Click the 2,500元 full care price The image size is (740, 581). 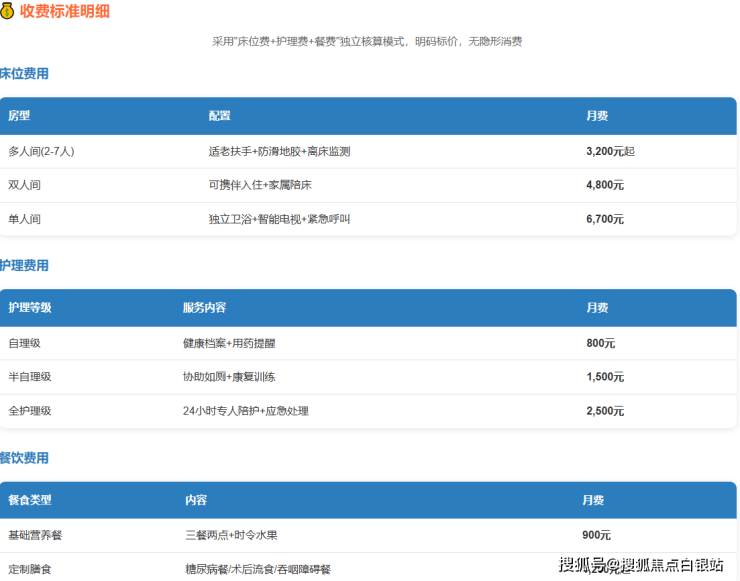click(x=604, y=411)
